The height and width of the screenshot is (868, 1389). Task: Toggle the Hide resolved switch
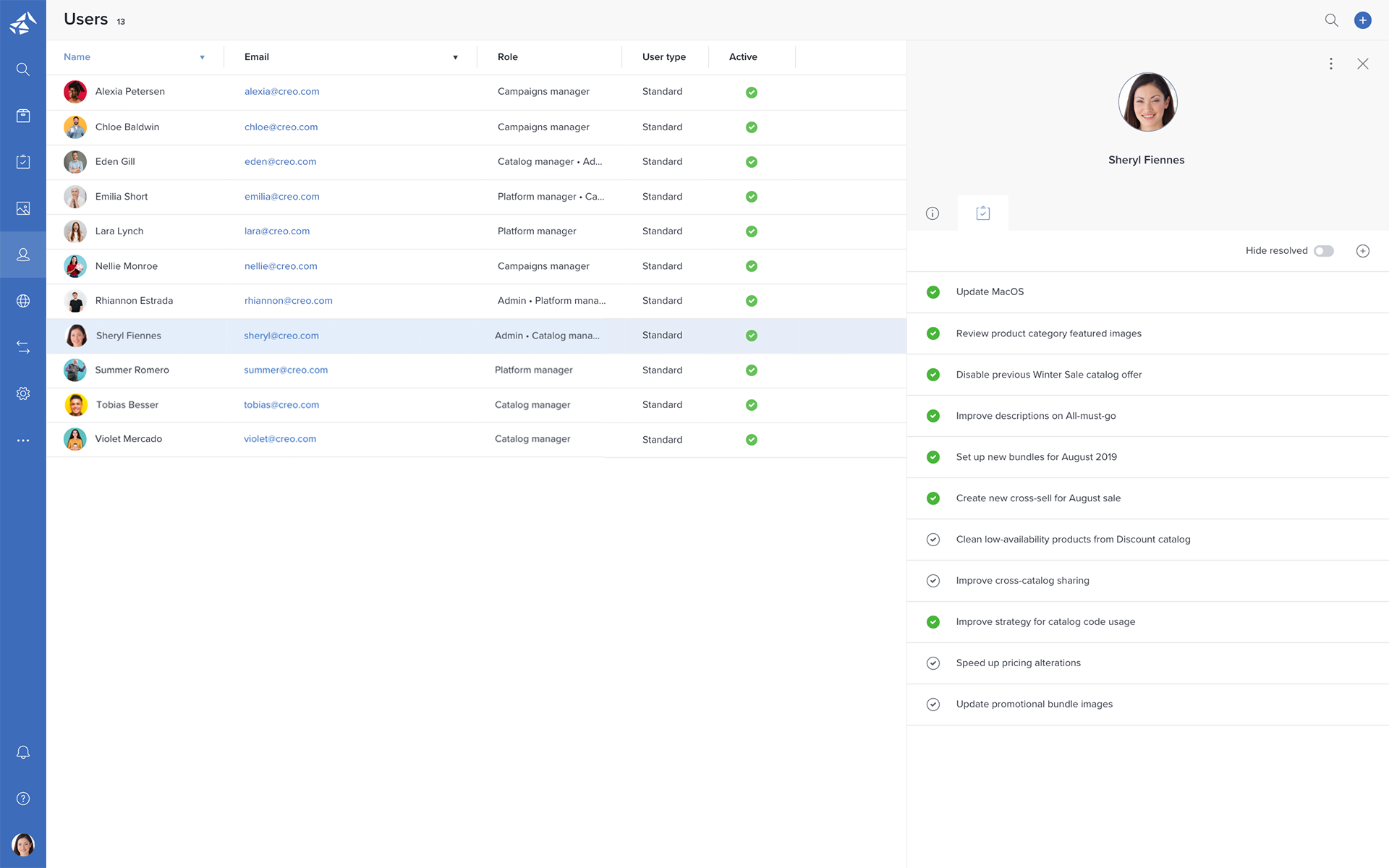click(1324, 251)
